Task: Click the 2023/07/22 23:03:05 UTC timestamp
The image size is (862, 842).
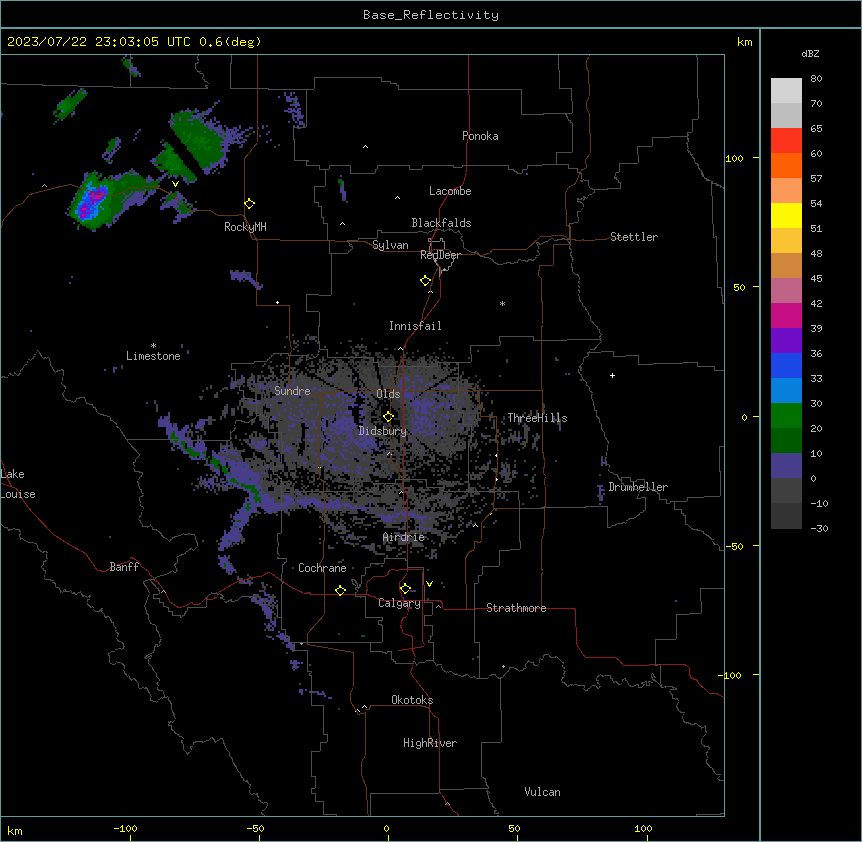Action: 98,42
